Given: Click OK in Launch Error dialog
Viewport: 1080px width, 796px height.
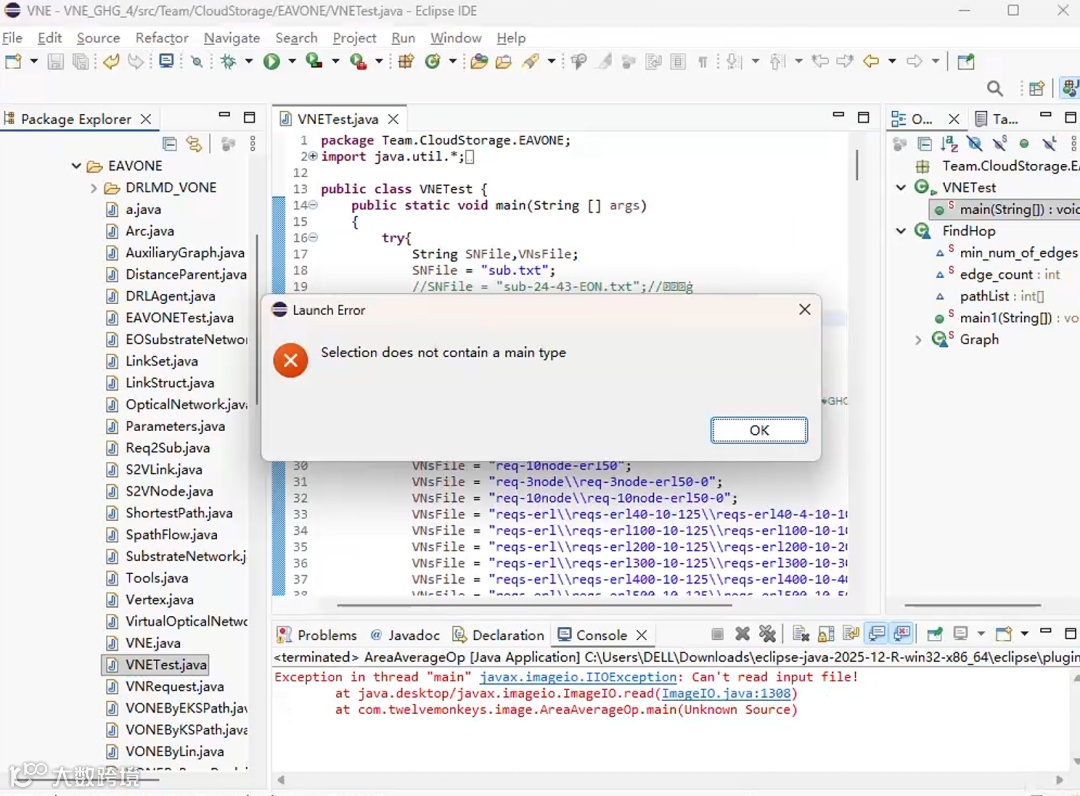Looking at the screenshot, I should [x=759, y=430].
